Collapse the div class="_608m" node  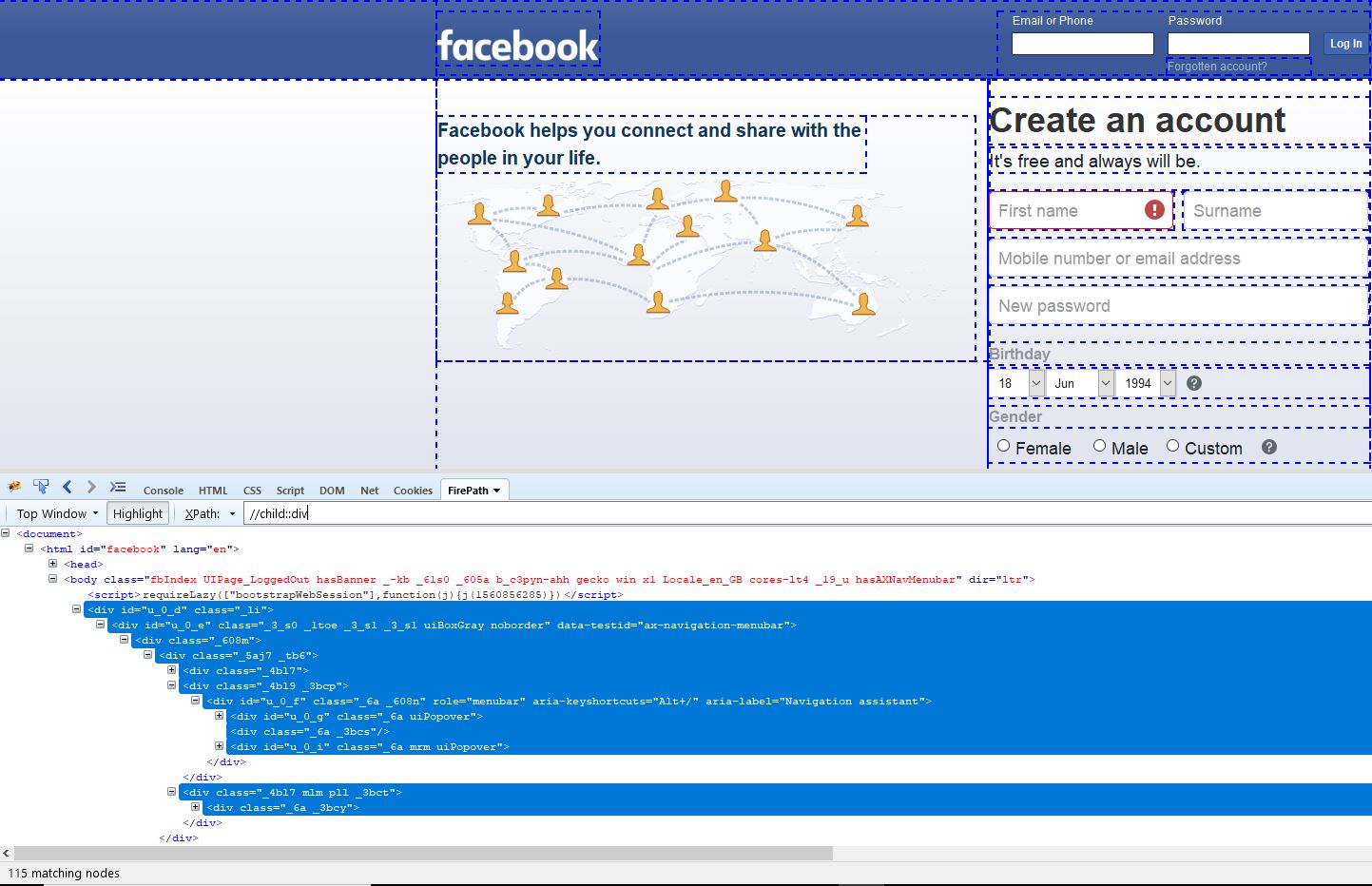125,640
